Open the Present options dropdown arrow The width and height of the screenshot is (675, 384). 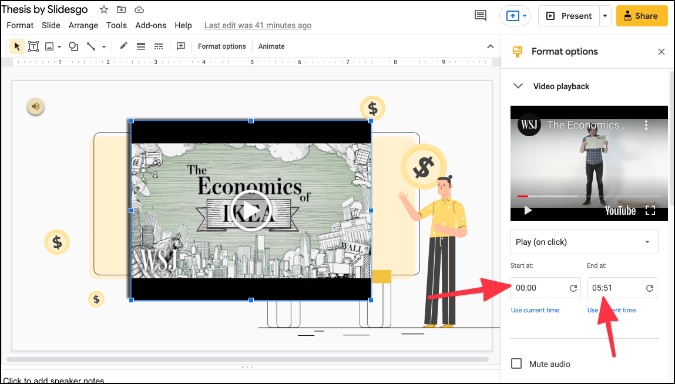(x=605, y=16)
